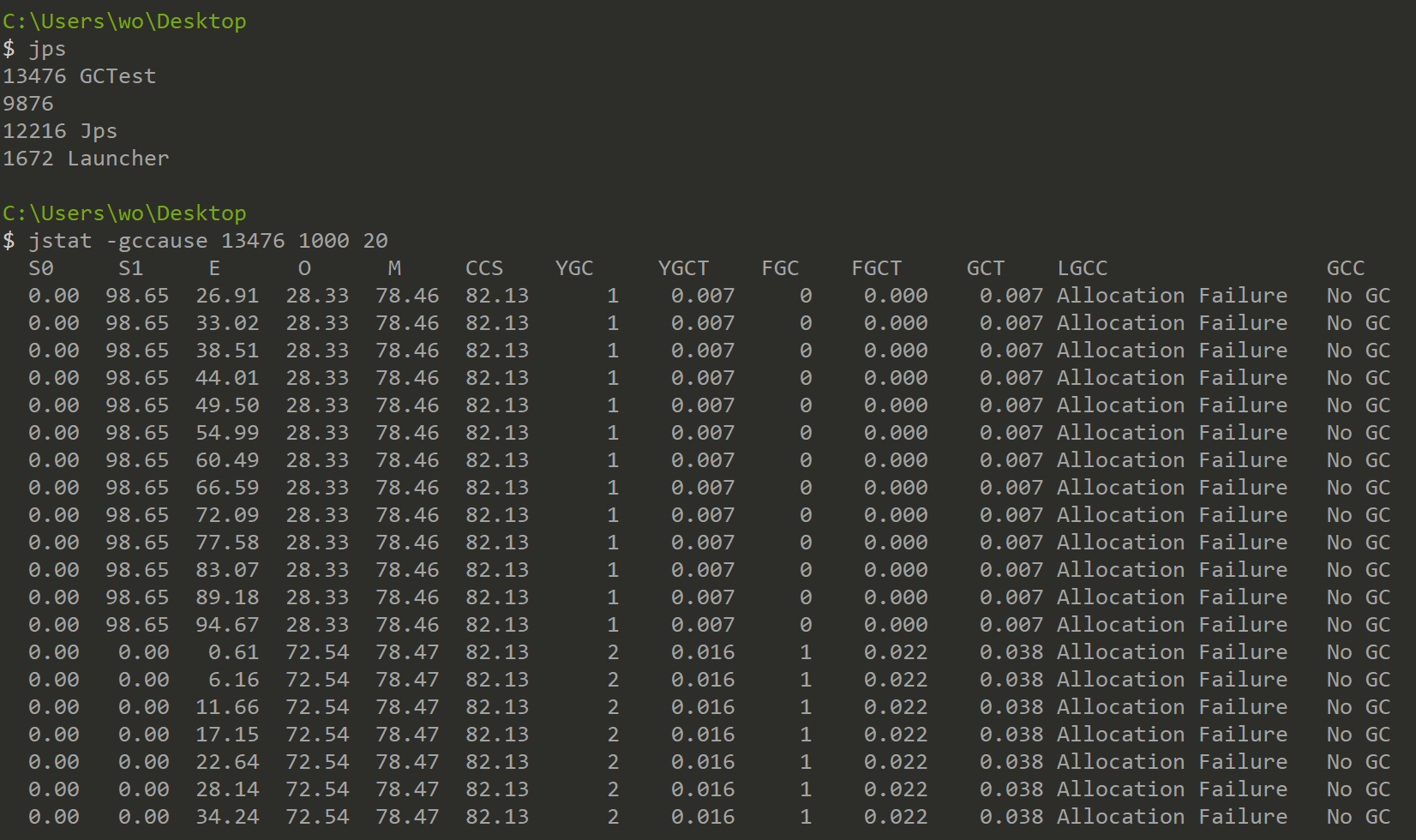Click the YGCT column header
The width and height of the screenshot is (1416, 840).
(x=683, y=268)
